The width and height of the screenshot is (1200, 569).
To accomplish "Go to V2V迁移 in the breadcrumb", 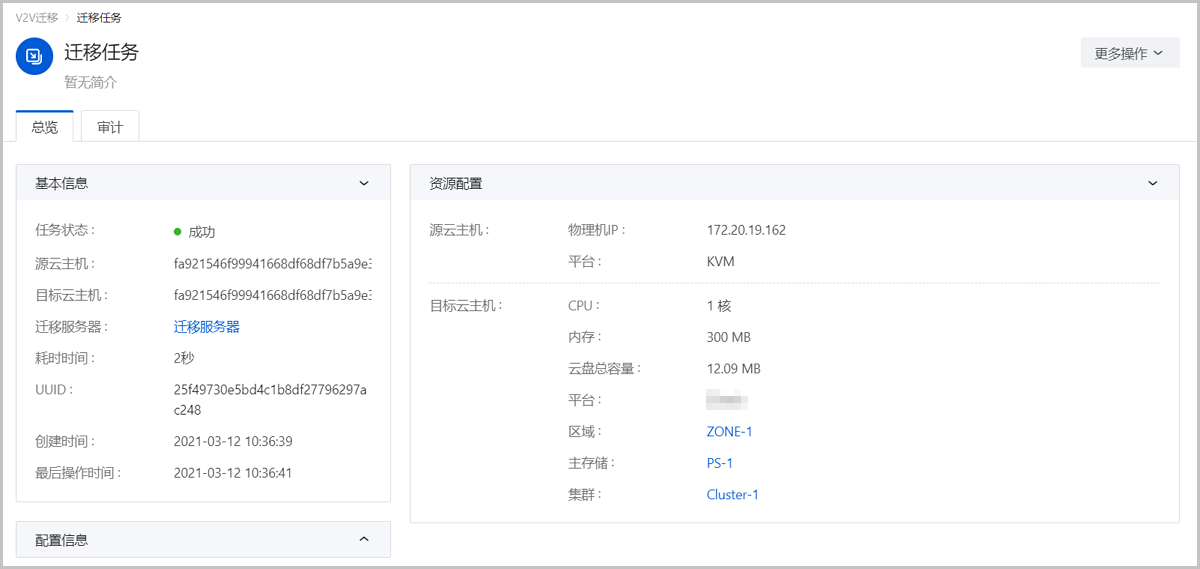I will pos(37,18).
